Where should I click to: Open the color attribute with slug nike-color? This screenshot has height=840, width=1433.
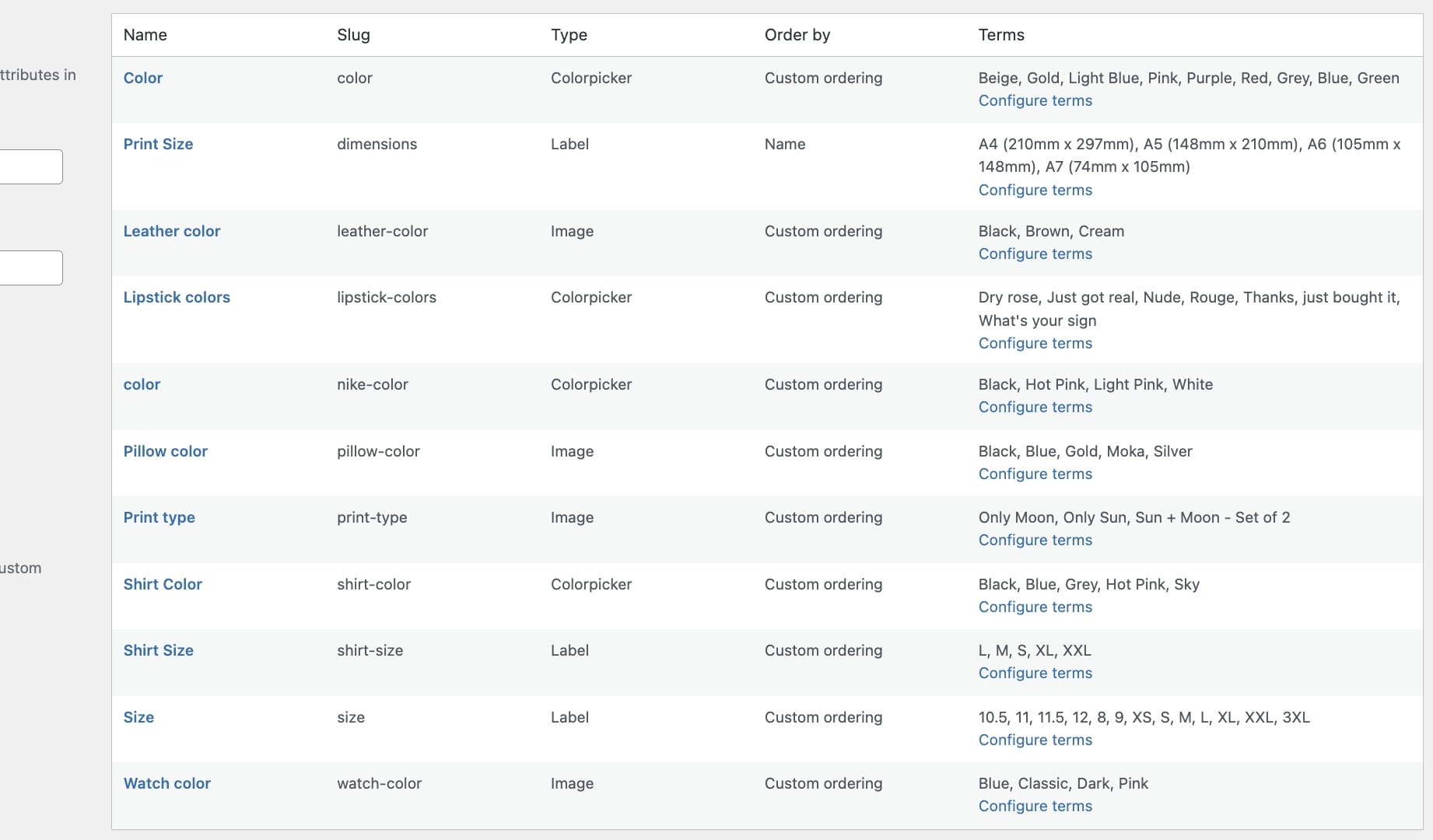point(142,384)
